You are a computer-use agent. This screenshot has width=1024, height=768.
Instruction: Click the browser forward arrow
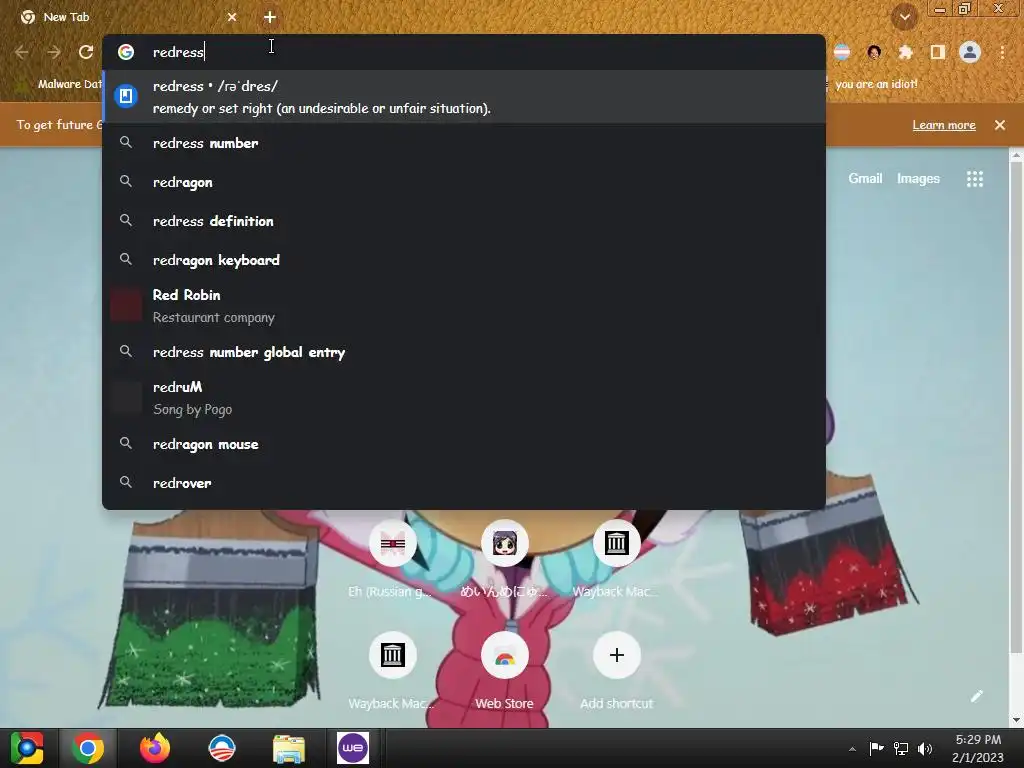coord(54,52)
